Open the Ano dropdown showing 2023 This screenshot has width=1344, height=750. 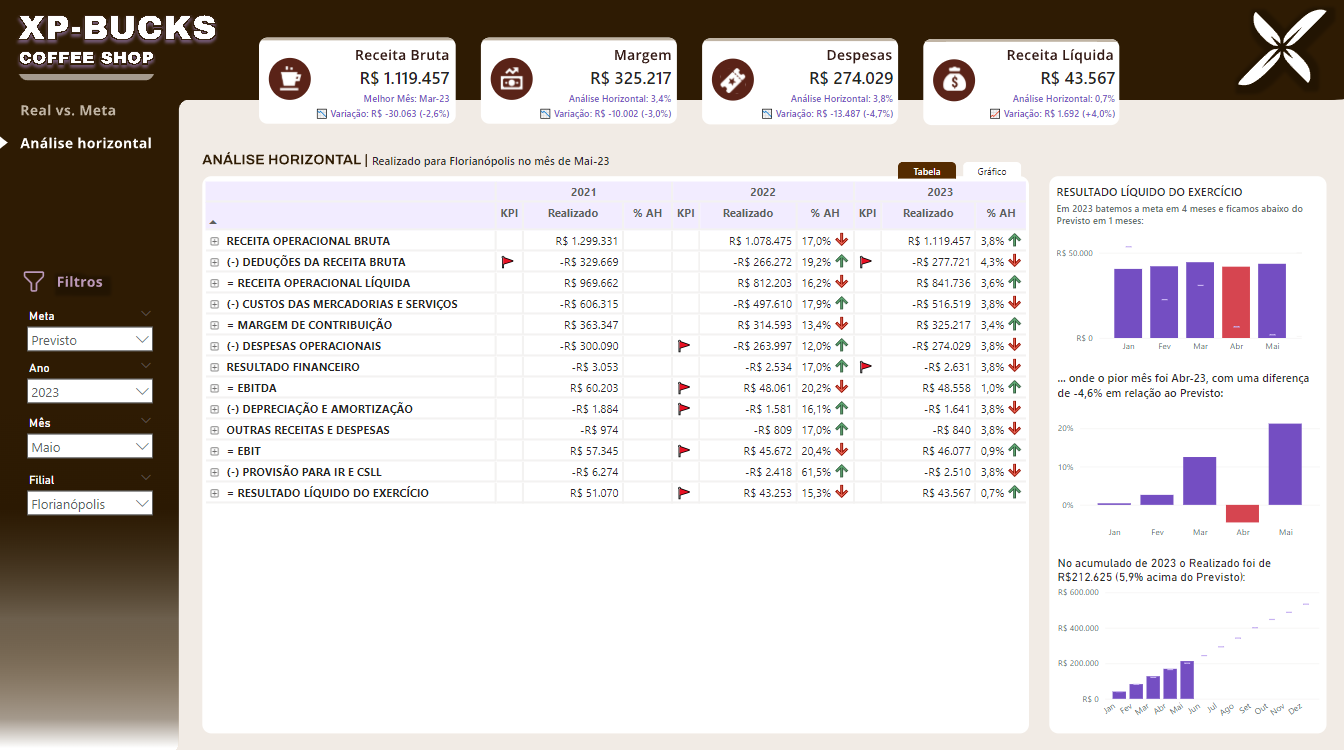[91, 393]
